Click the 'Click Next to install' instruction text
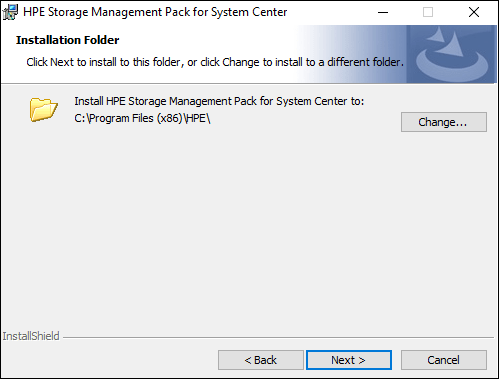Screen dimensions: 499x379 point(215,62)
